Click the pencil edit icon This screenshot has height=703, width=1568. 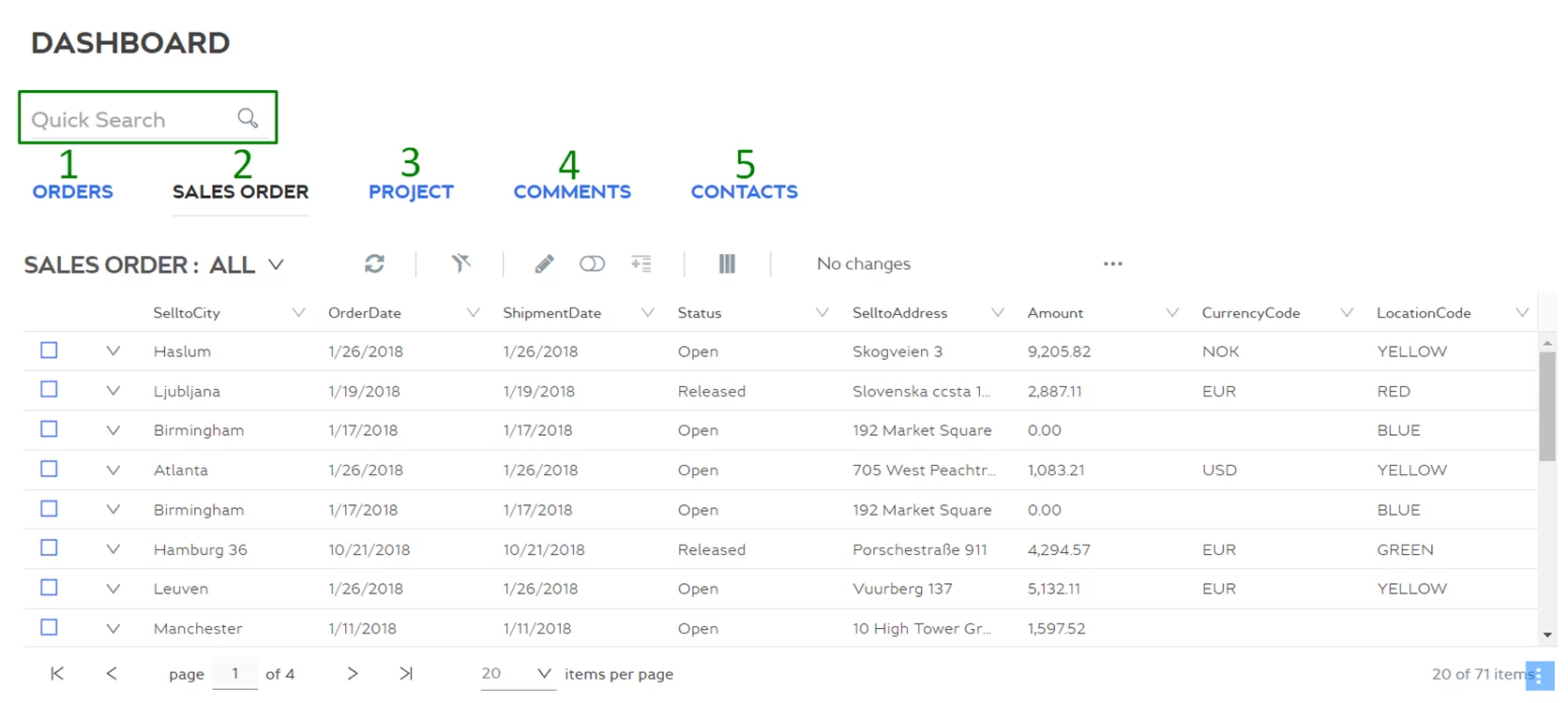point(544,264)
